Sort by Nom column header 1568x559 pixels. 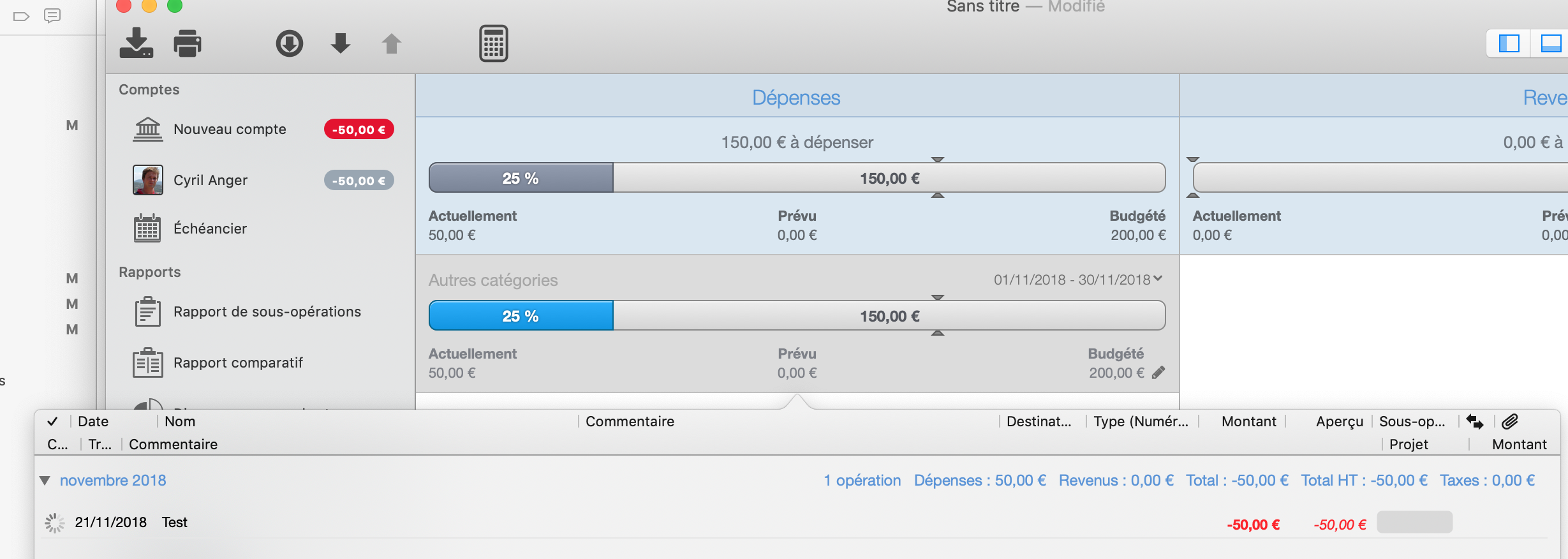click(x=180, y=421)
